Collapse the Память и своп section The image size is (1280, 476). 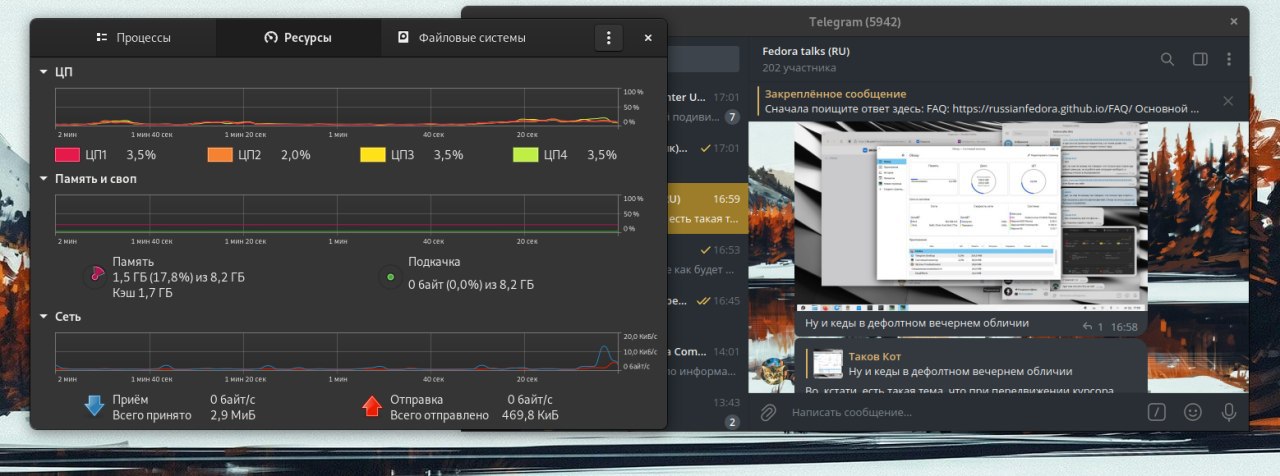[43, 179]
